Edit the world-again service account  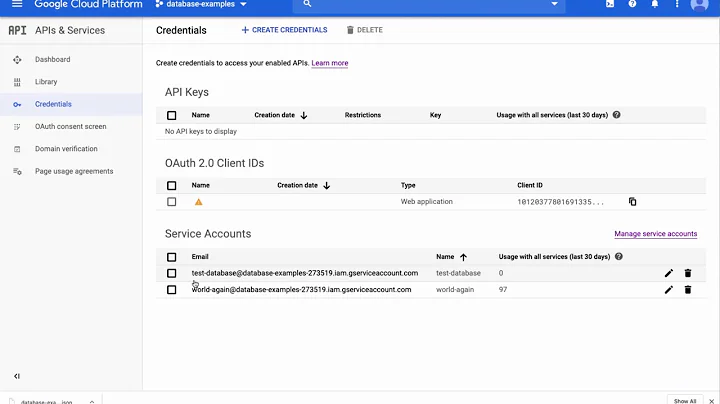(x=669, y=290)
